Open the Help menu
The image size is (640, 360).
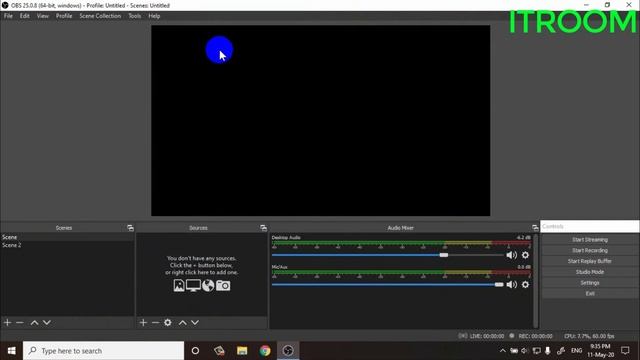tap(154, 16)
